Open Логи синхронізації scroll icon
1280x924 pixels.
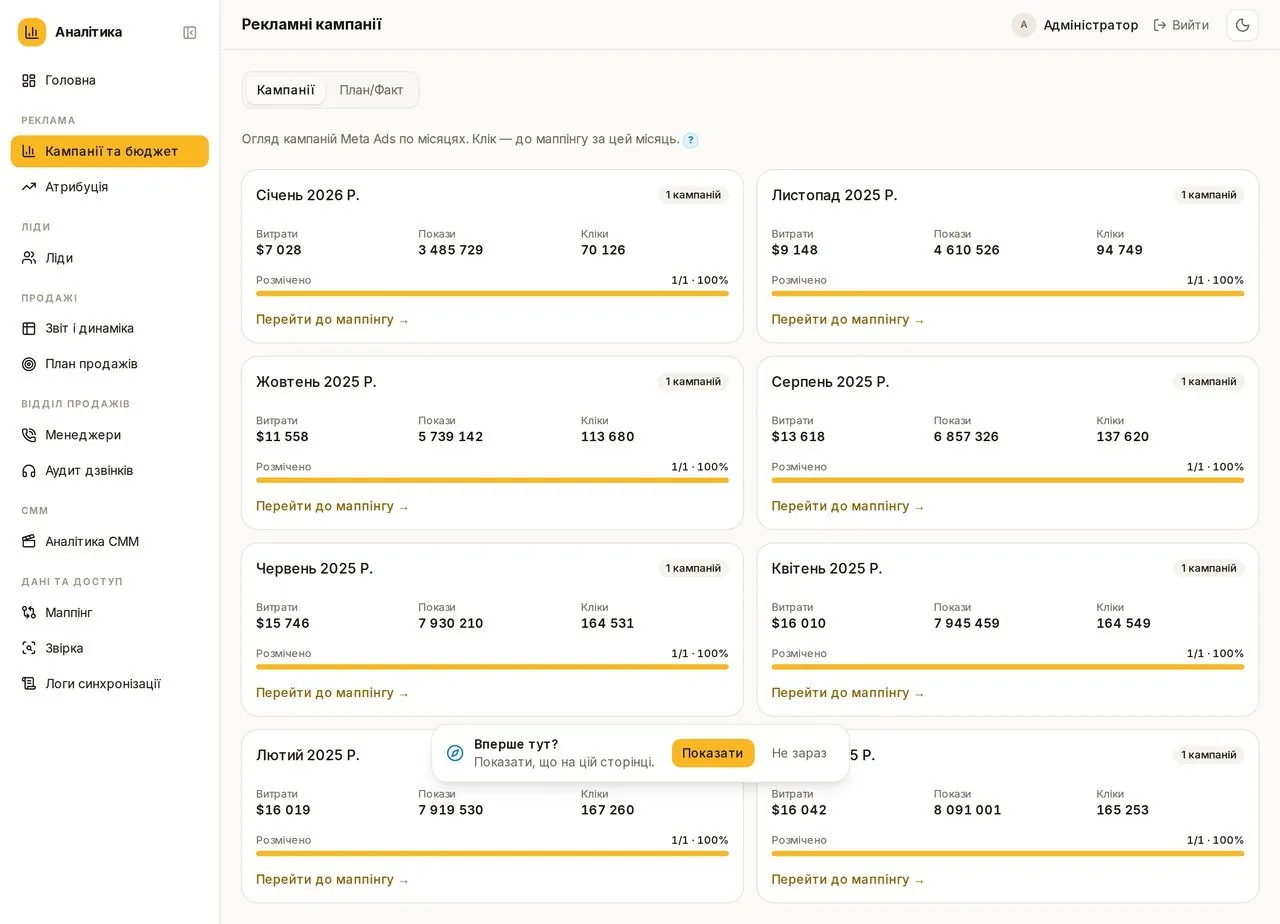(x=29, y=684)
